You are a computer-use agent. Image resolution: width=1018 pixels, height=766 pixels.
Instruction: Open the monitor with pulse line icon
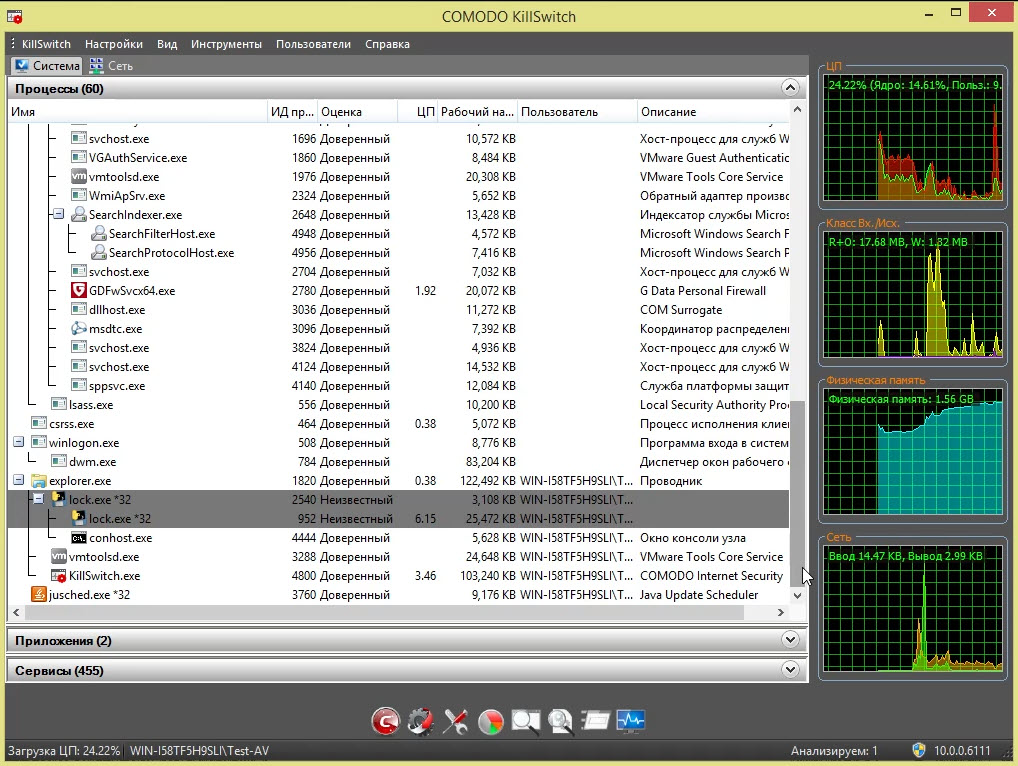click(x=631, y=720)
